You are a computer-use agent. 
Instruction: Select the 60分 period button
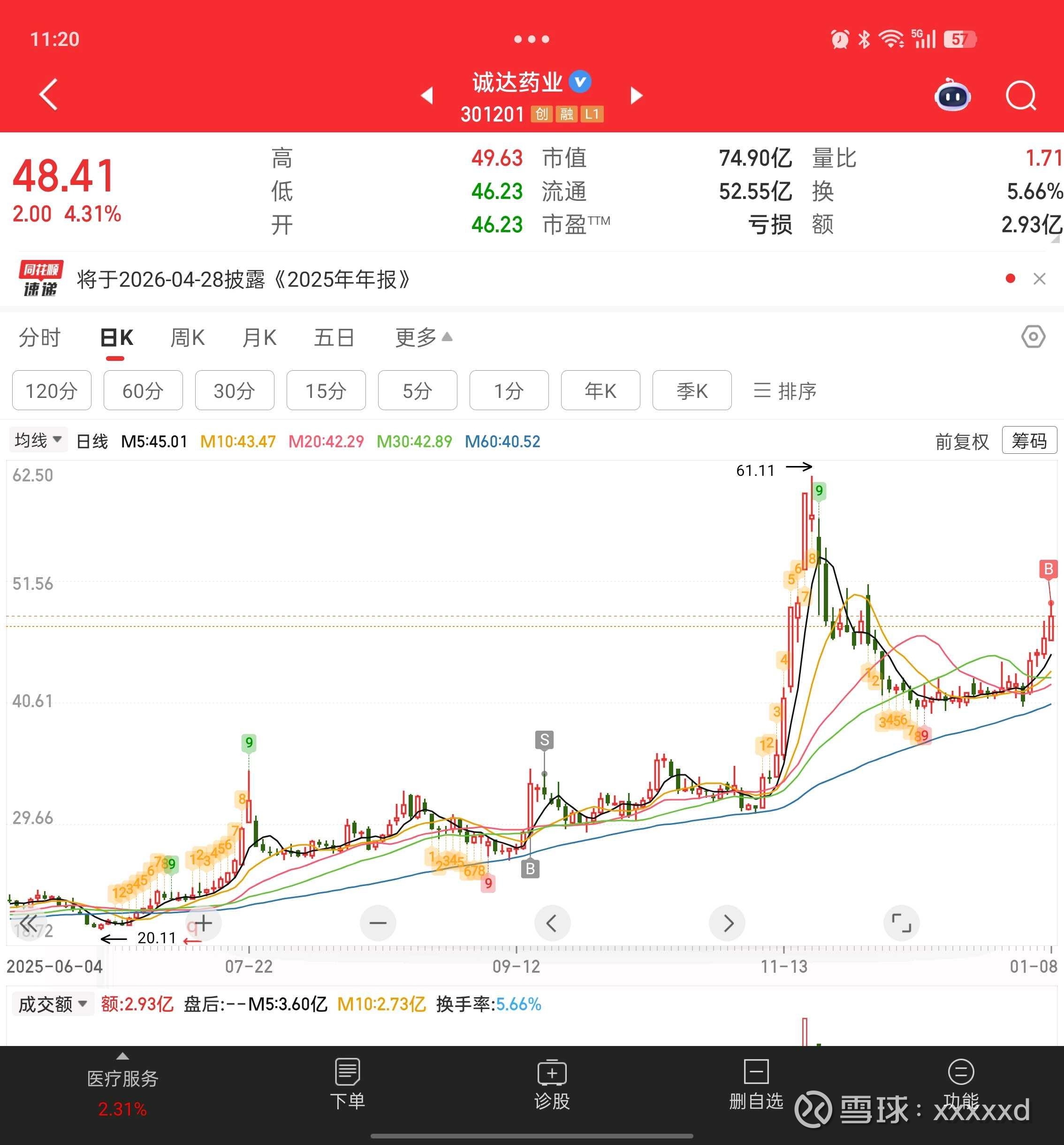click(x=143, y=390)
